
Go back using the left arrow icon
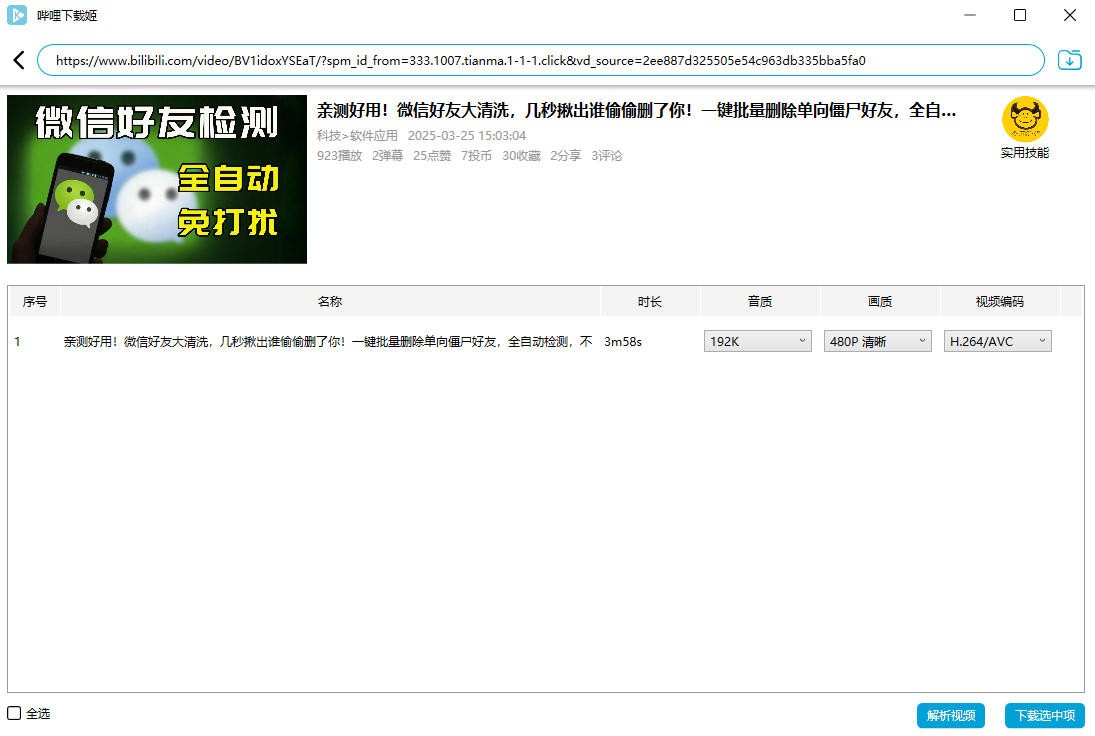pyautogui.click(x=19, y=60)
